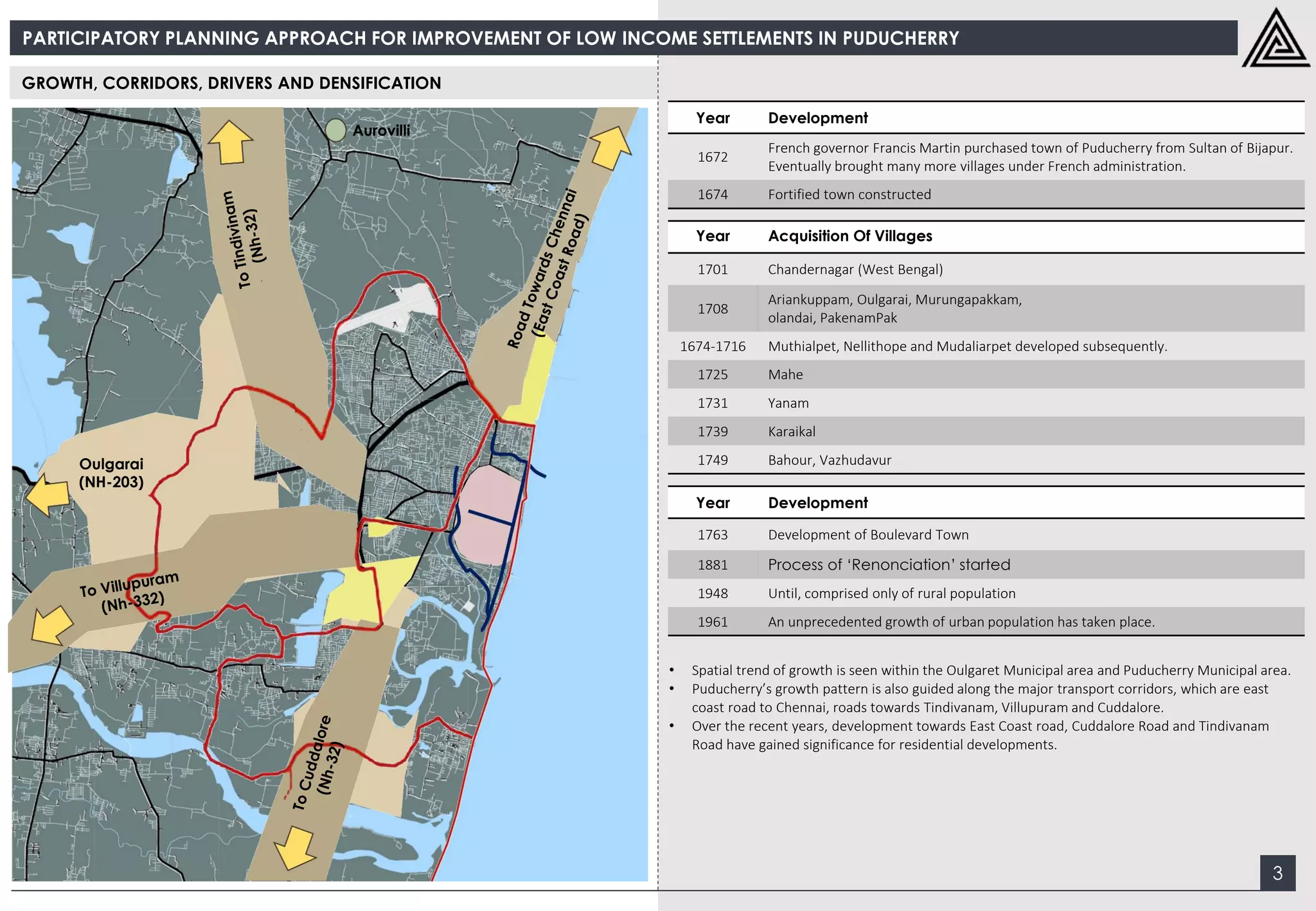Select year 1672 in the table
This screenshot has height=911, width=1316.
[x=713, y=157]
